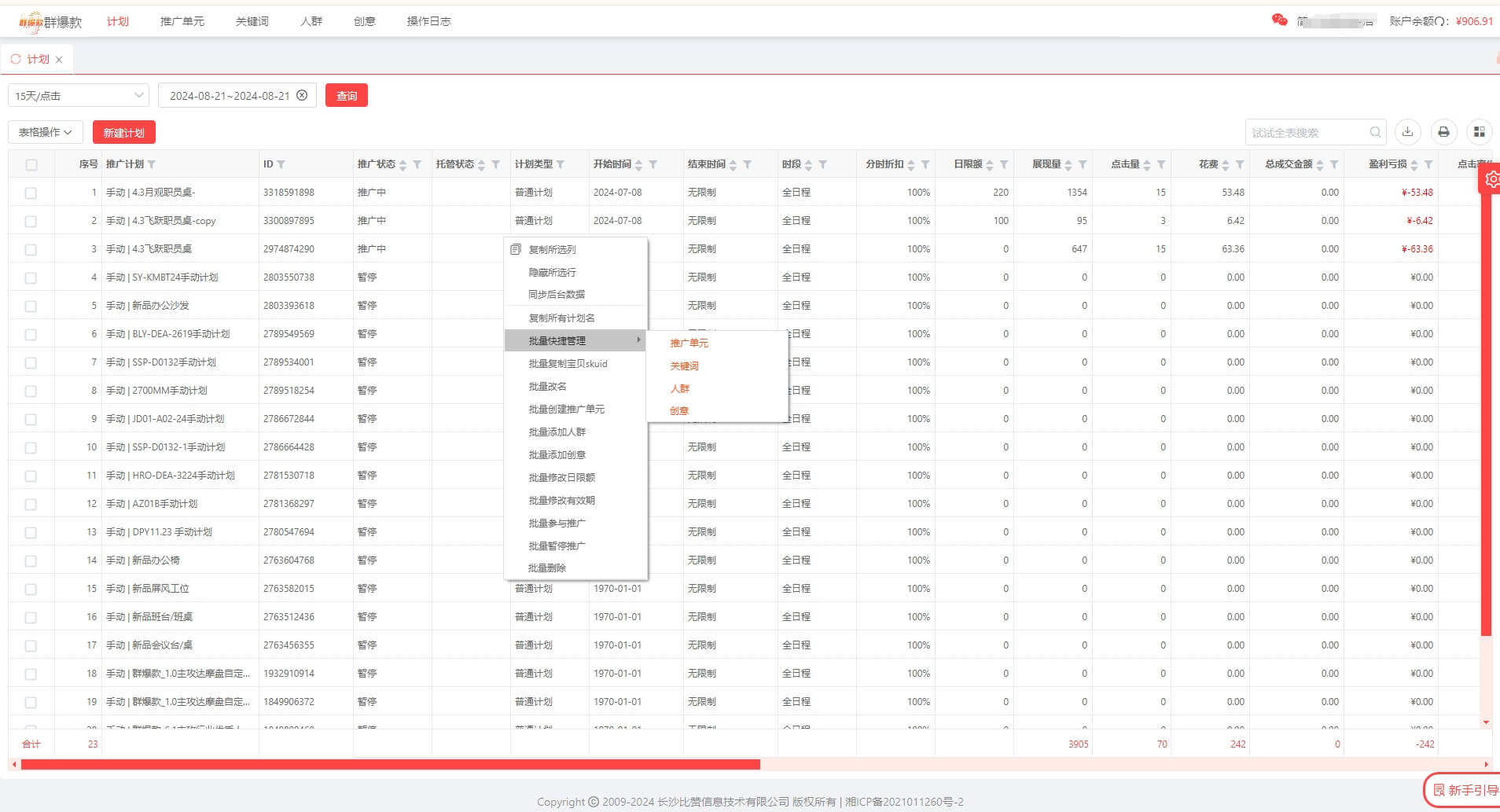Click the 新建计划 button
1500x812 pixels.
124,132
